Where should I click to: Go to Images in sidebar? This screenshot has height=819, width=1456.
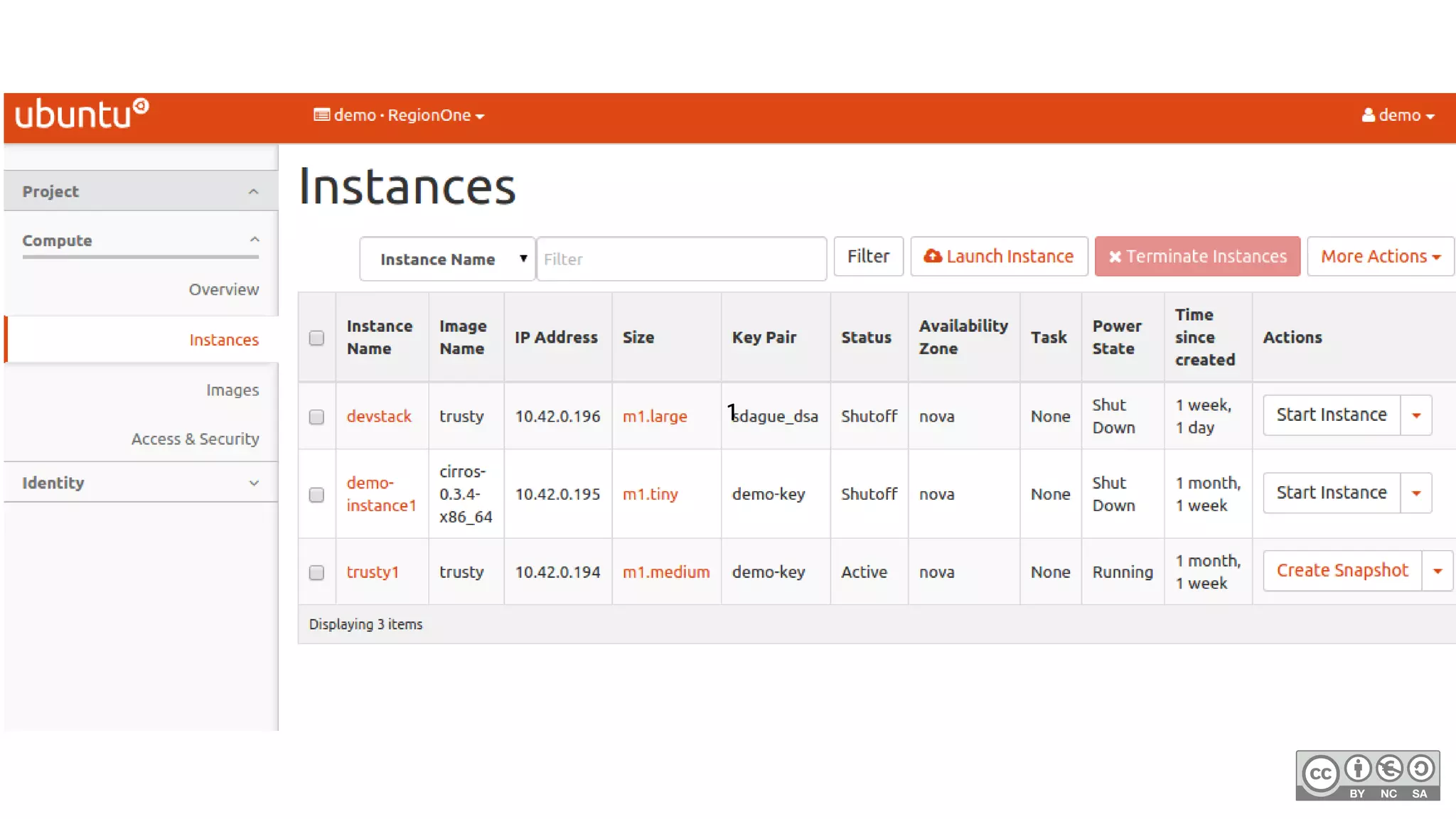point(232,390)
